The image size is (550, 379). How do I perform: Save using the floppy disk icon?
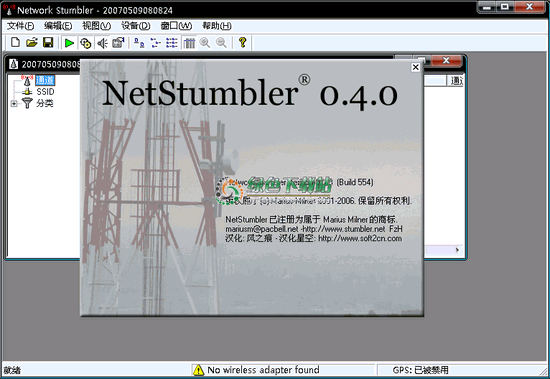48,43
